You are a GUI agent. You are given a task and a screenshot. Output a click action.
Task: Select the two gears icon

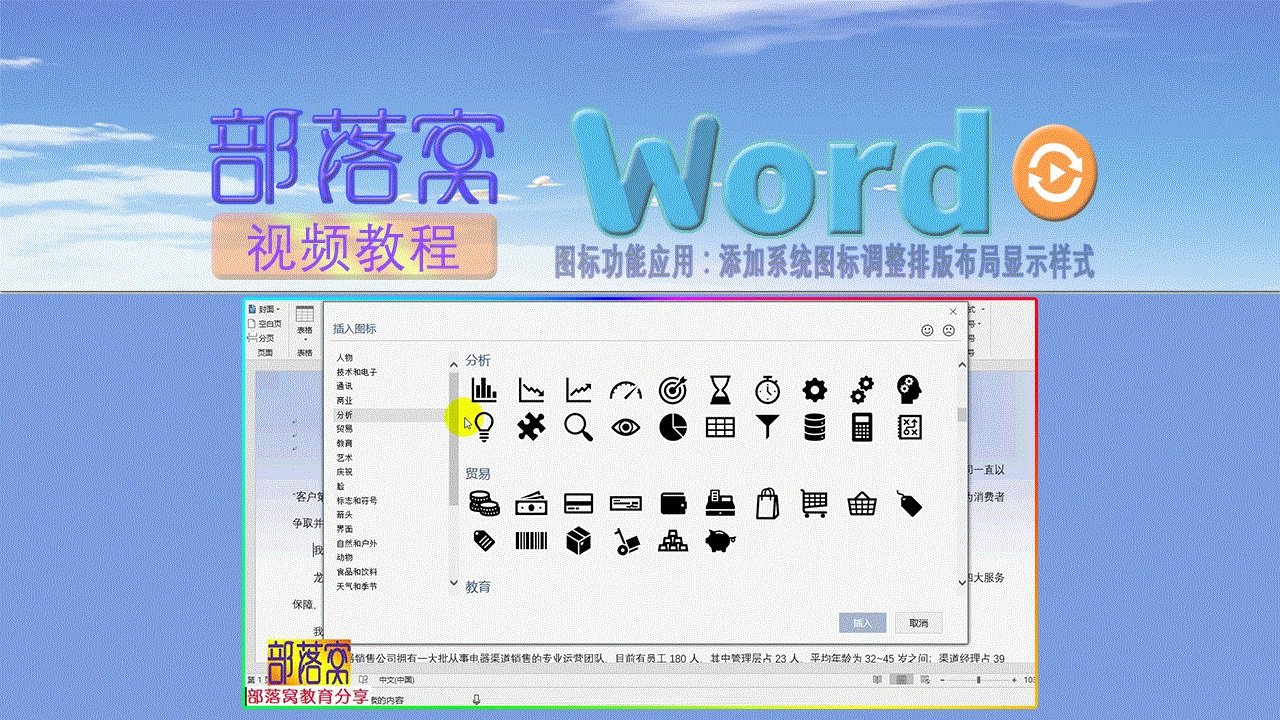click(x=862, y=389)
